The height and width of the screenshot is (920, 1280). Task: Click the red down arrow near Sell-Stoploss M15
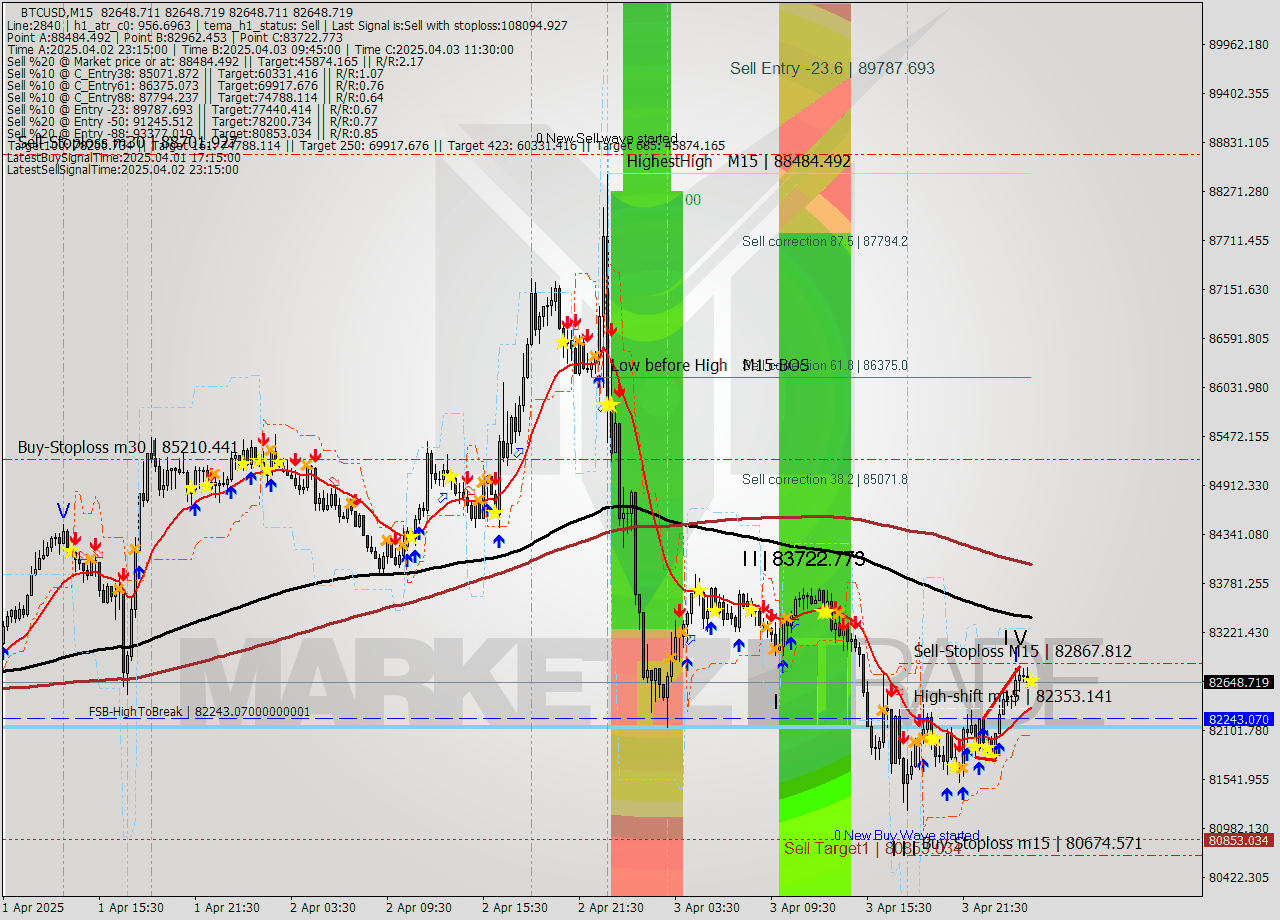click(x=892, y=691)
